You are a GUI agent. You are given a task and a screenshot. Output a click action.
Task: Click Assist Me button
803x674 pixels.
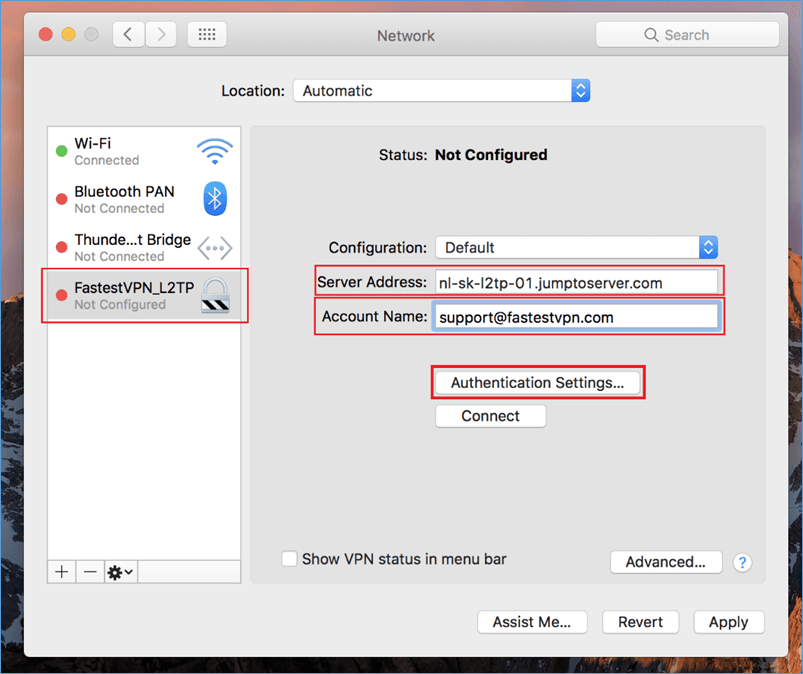(x=532, y=622)
